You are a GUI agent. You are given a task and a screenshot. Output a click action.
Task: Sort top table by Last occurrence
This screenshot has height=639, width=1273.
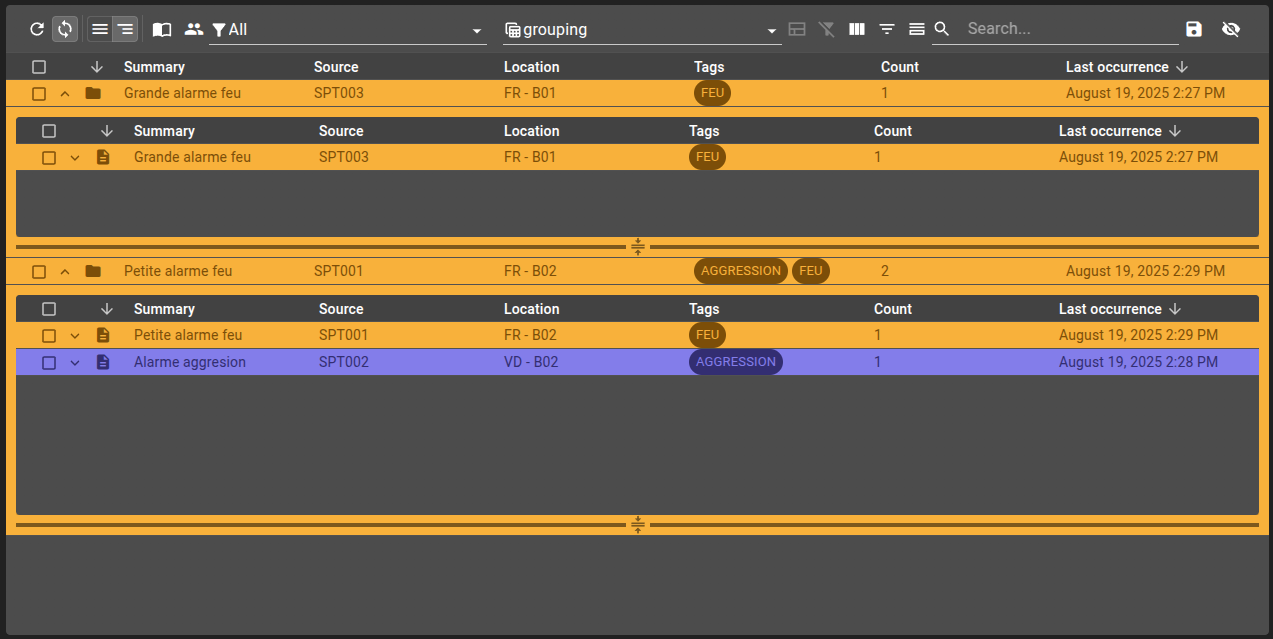[1117, 67]
